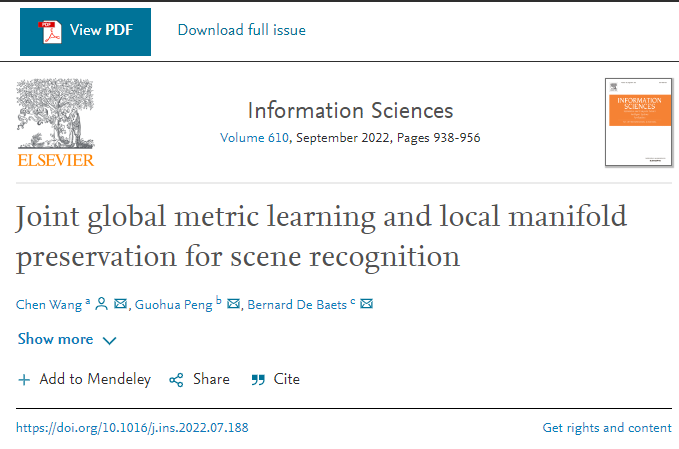Select author name Chen Wang
The width and height of the screenshot is (679, 449).
coord(49,304)
